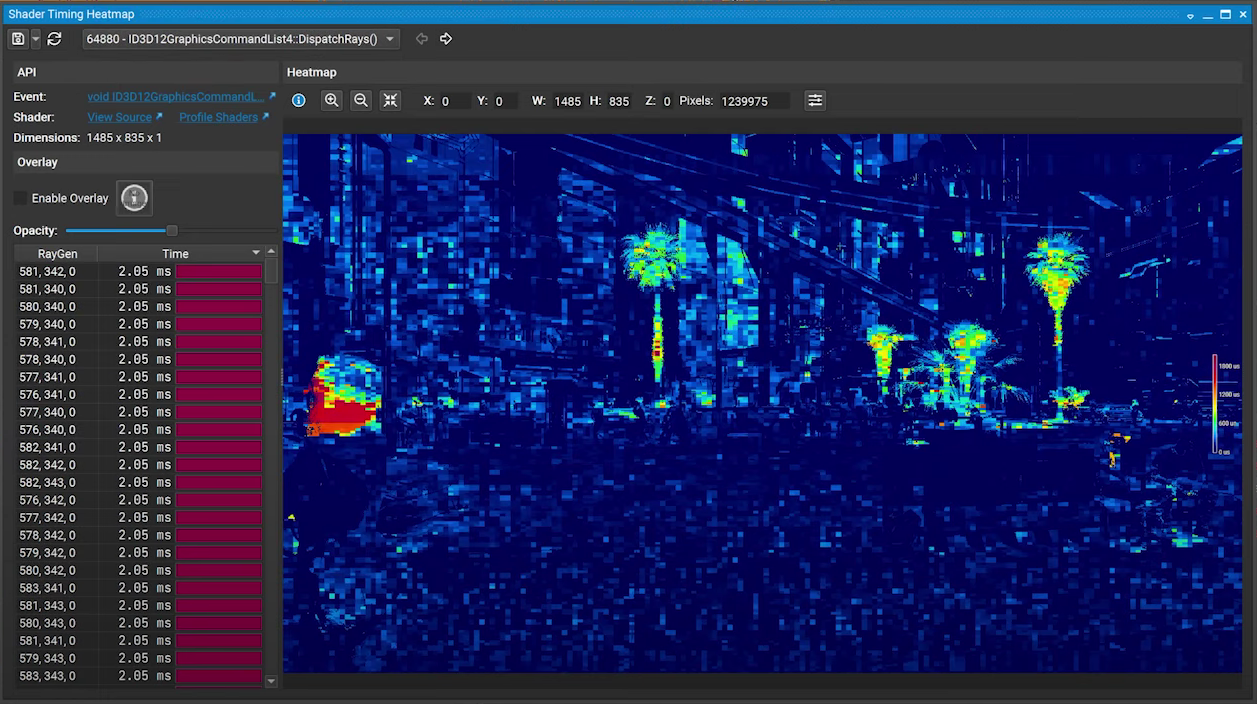Go to the next event arrow
The width and height of the screenshot is (1257, 704).
coord(446,39)
